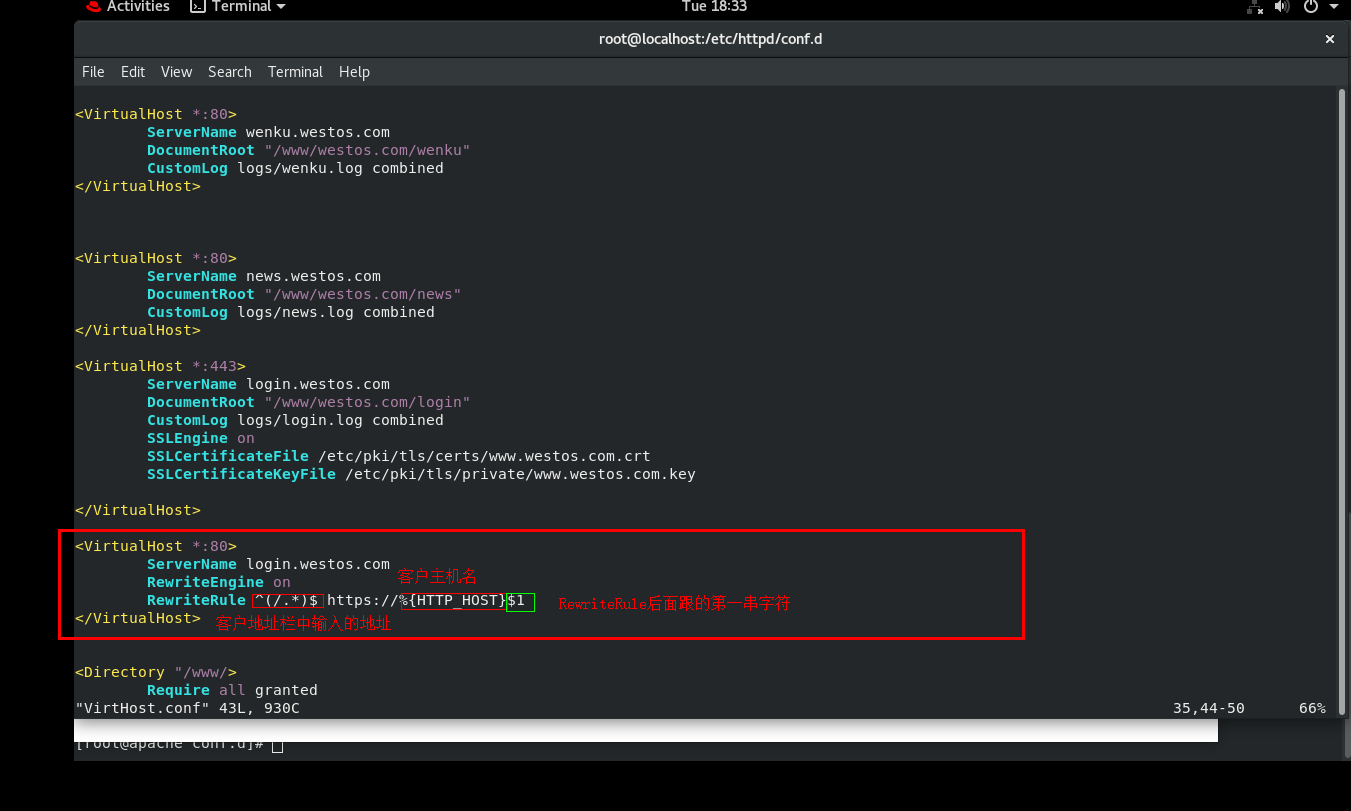
Task: Click DocumentRoot "/www/westos.com/login"
Action: point(309,402)
